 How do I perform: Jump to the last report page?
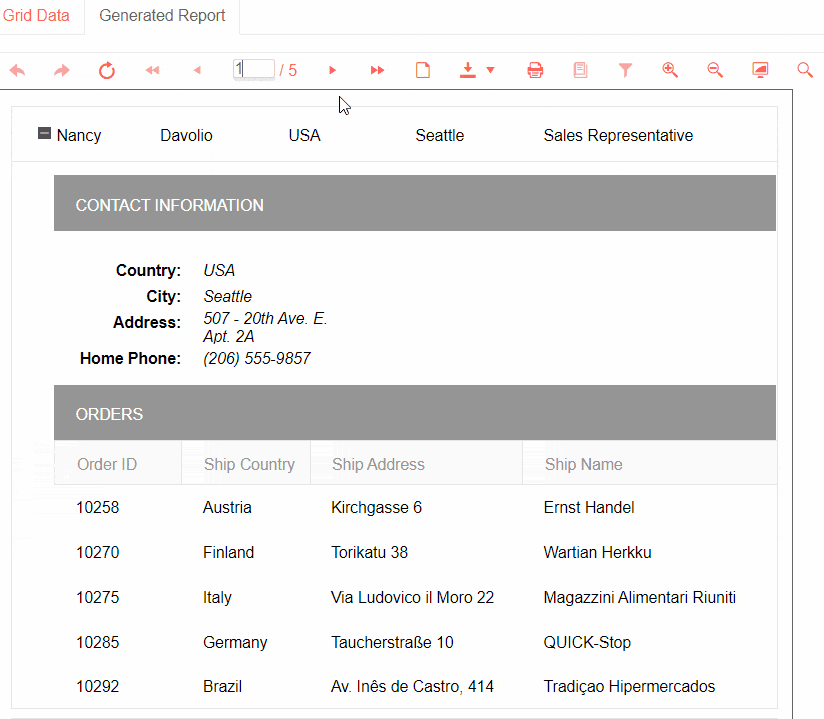coord(377,70)
